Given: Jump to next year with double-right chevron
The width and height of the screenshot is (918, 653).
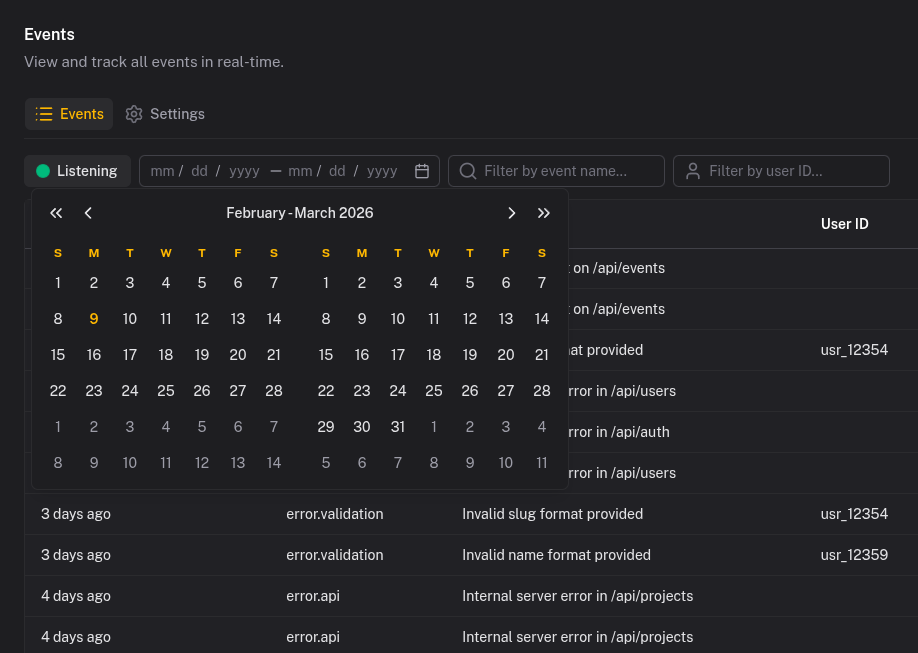Looking at the screenshot, I should (544, 213).
